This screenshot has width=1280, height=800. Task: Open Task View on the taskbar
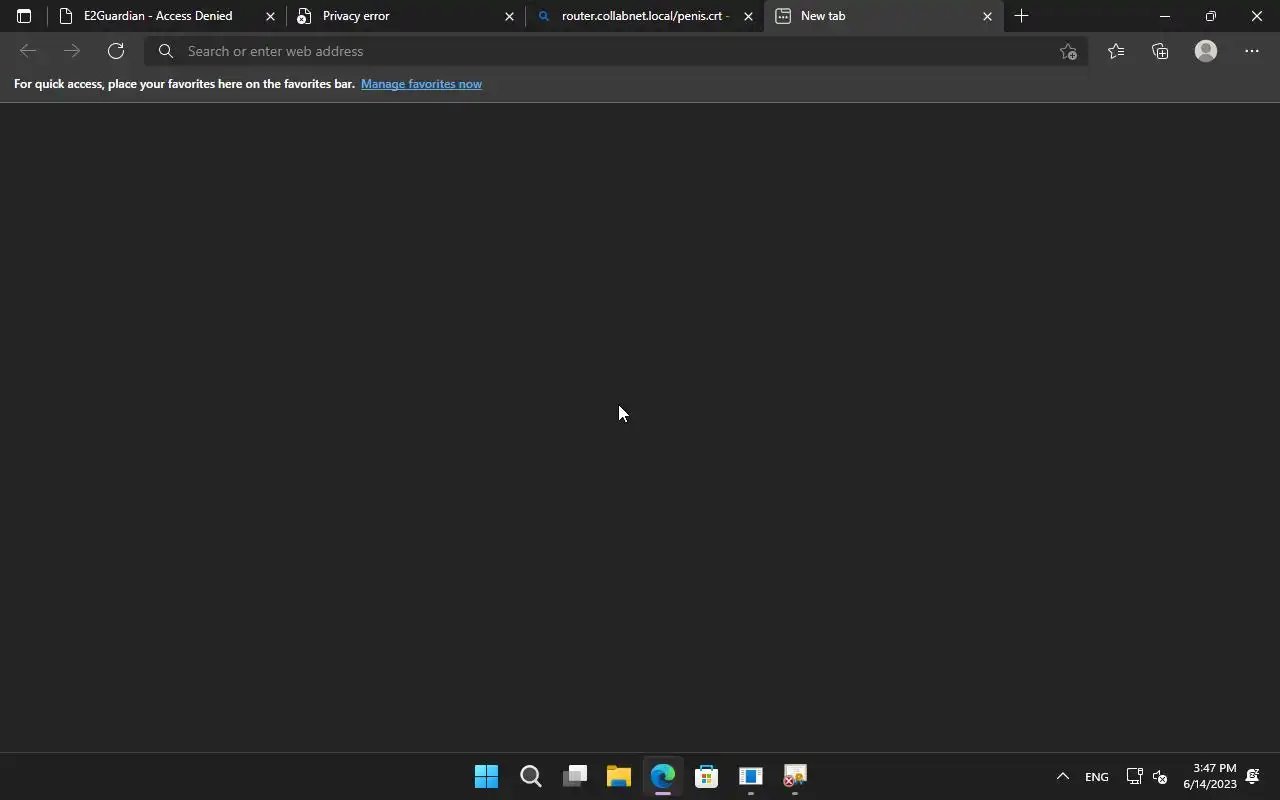(575, 776)
